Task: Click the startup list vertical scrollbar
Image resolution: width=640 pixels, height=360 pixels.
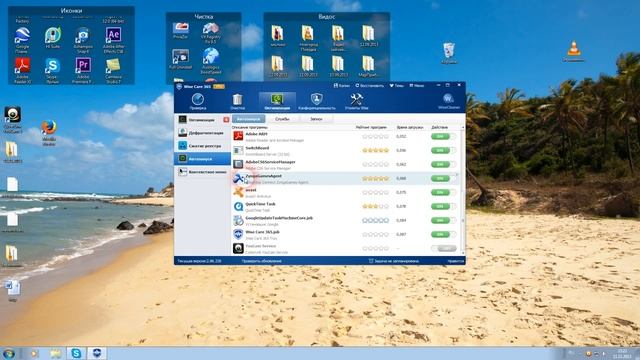Action: coord(462,191)
